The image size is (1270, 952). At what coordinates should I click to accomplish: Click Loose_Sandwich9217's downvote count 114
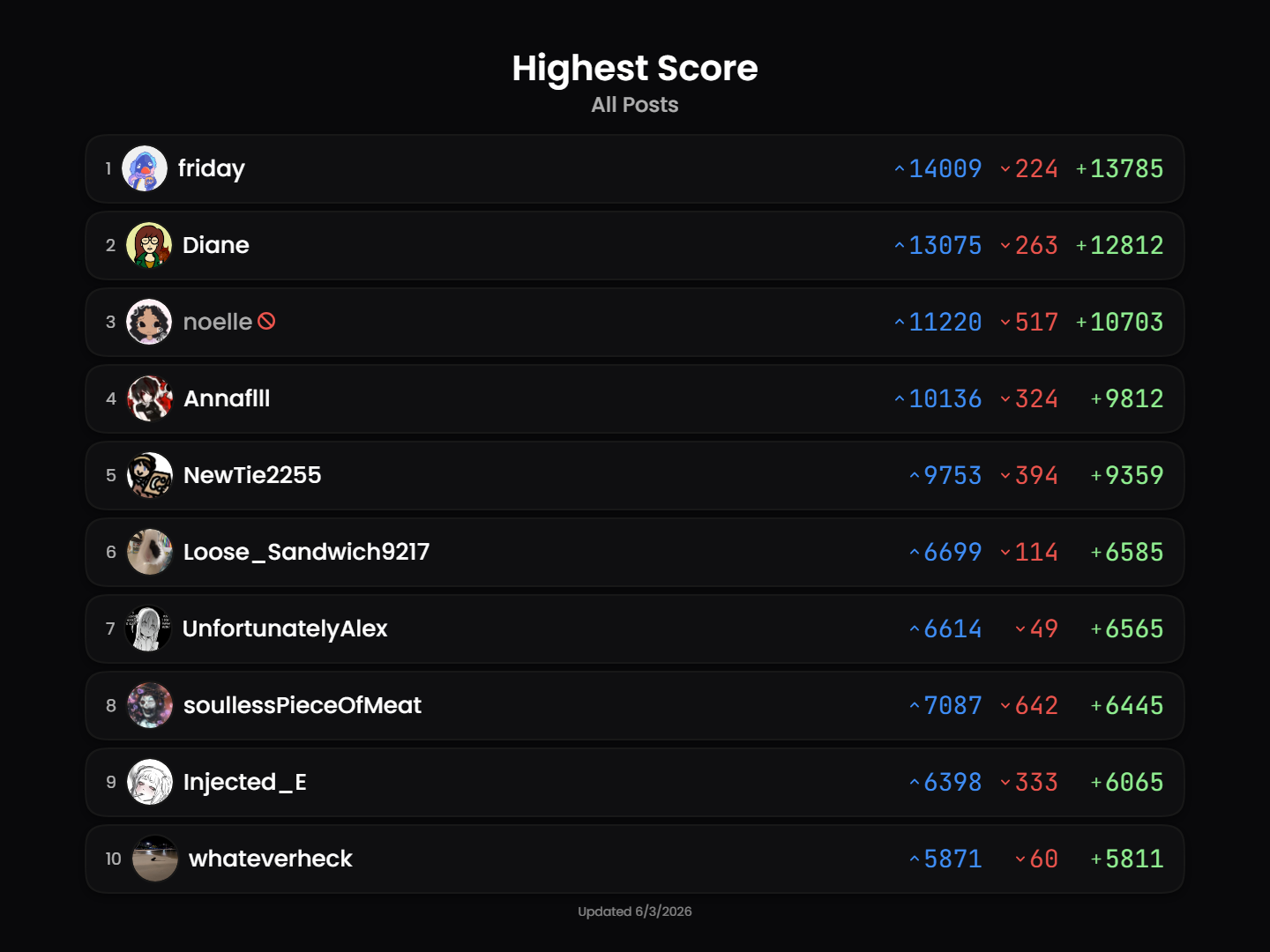click(1029, 552)
